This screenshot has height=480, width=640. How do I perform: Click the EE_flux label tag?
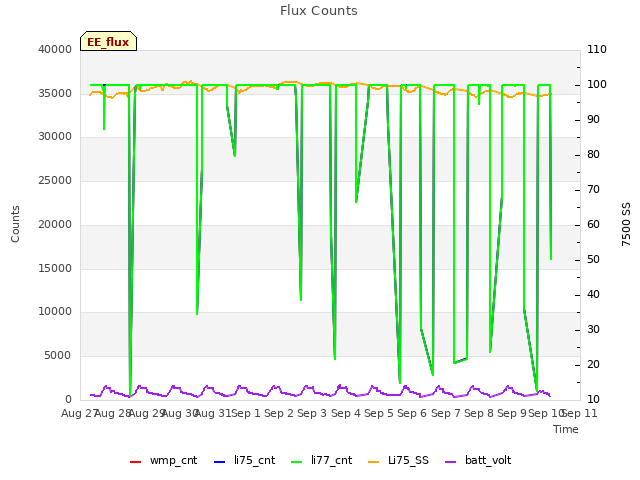tap(108, 41)
